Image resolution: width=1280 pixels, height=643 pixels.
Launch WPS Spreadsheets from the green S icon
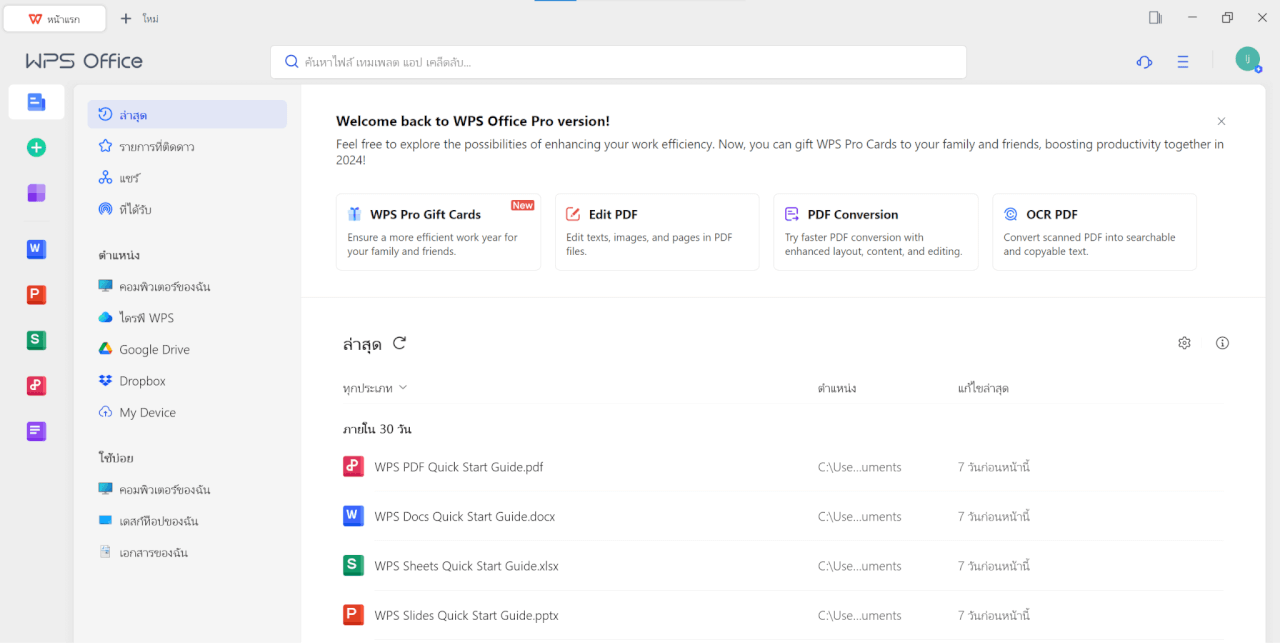point(37,340)
